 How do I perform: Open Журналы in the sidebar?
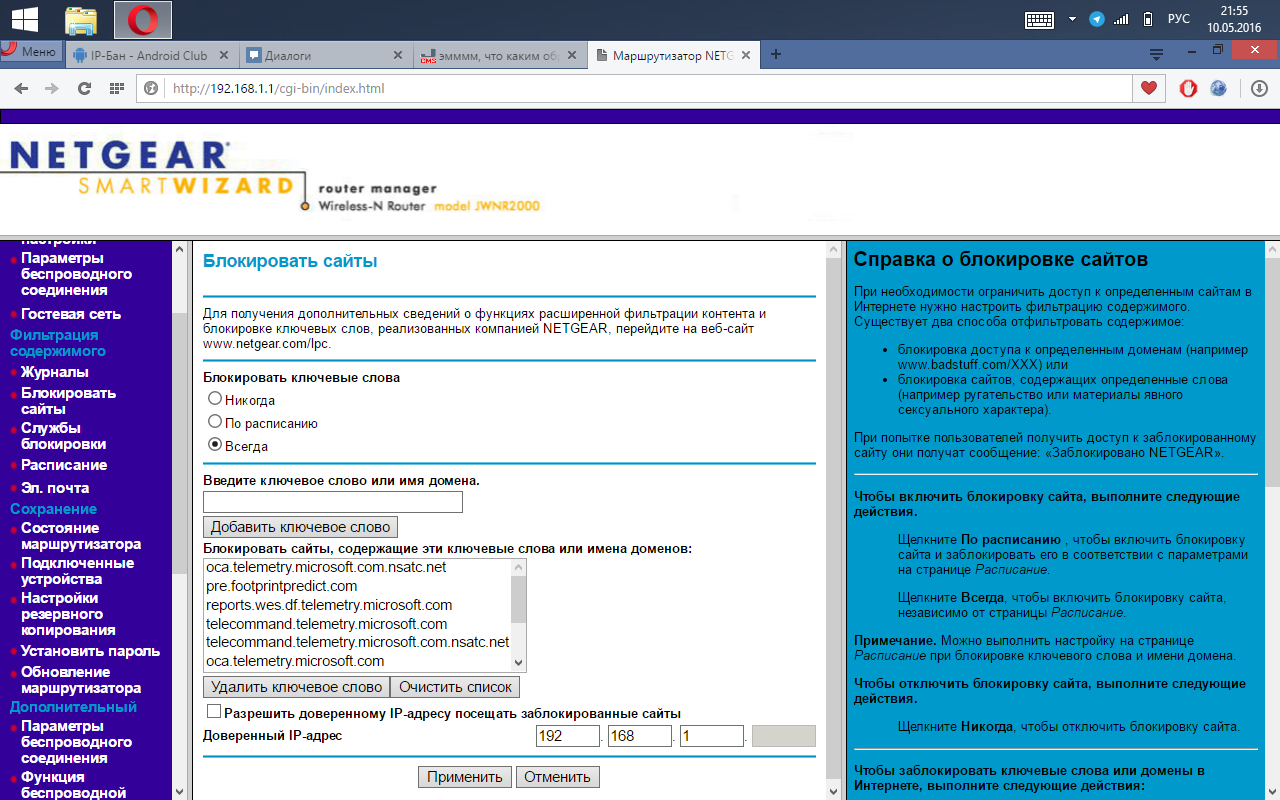[x=55, y=372]
